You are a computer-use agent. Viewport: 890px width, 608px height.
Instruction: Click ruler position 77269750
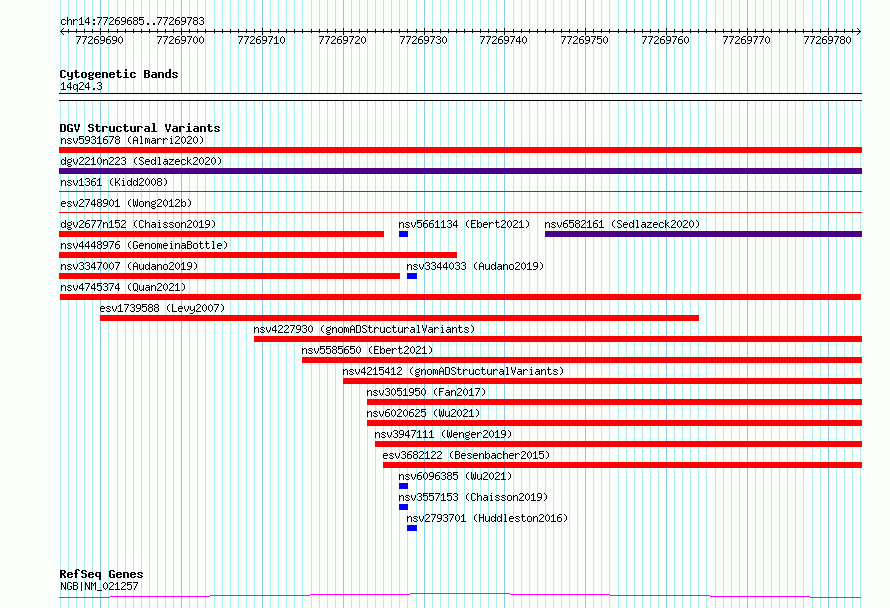click(x=584, y=40)
